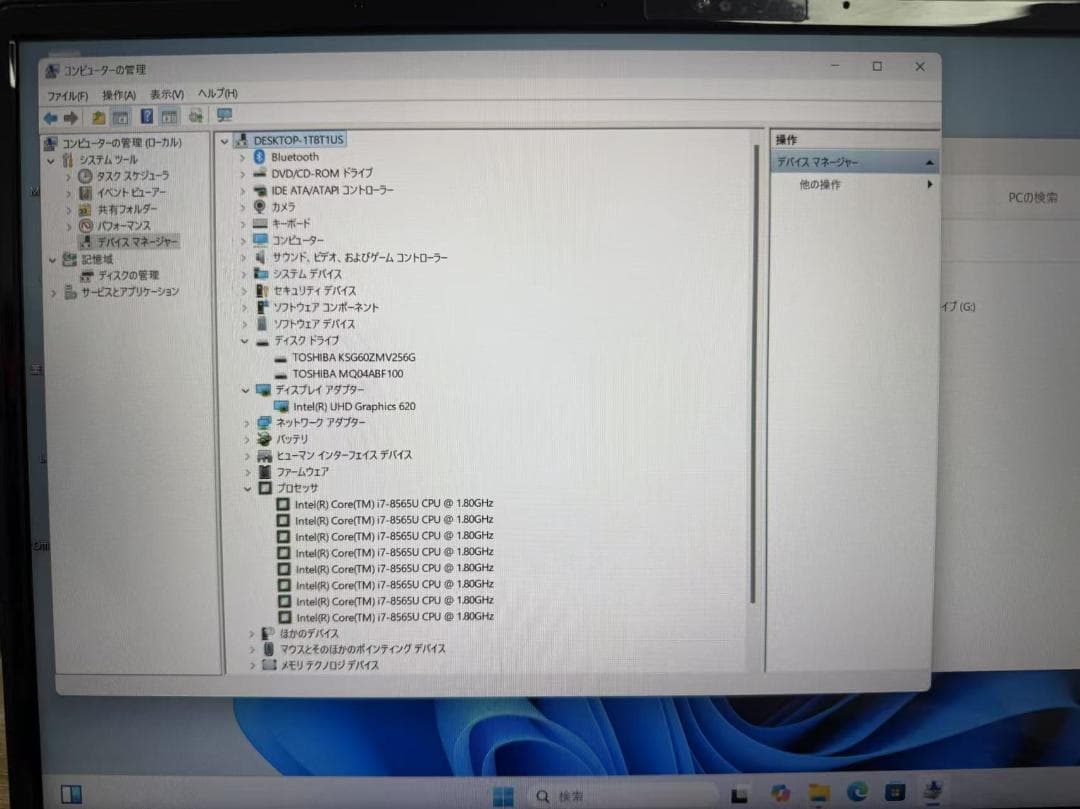Click the Windows Start button
The width and height of the screenshot is (1080, 809).
point(503,796)
